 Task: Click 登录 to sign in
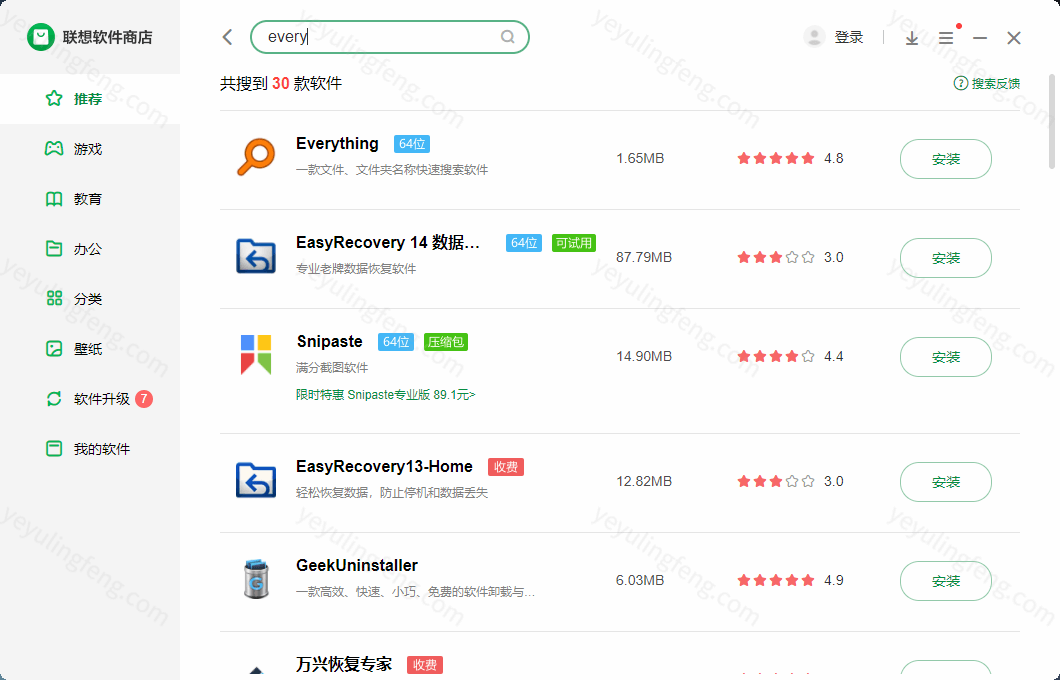coord(848,37)
